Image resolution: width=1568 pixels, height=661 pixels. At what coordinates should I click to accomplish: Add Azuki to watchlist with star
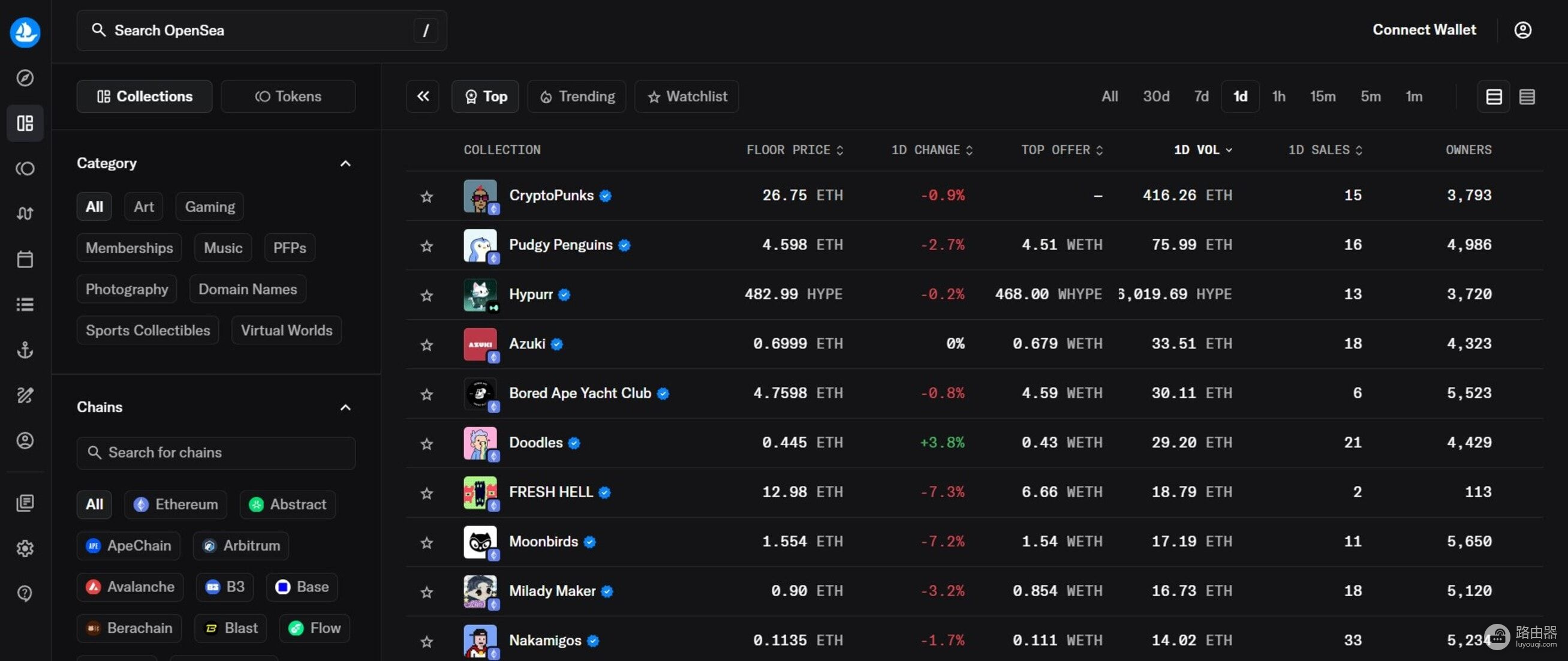[427, 344]
